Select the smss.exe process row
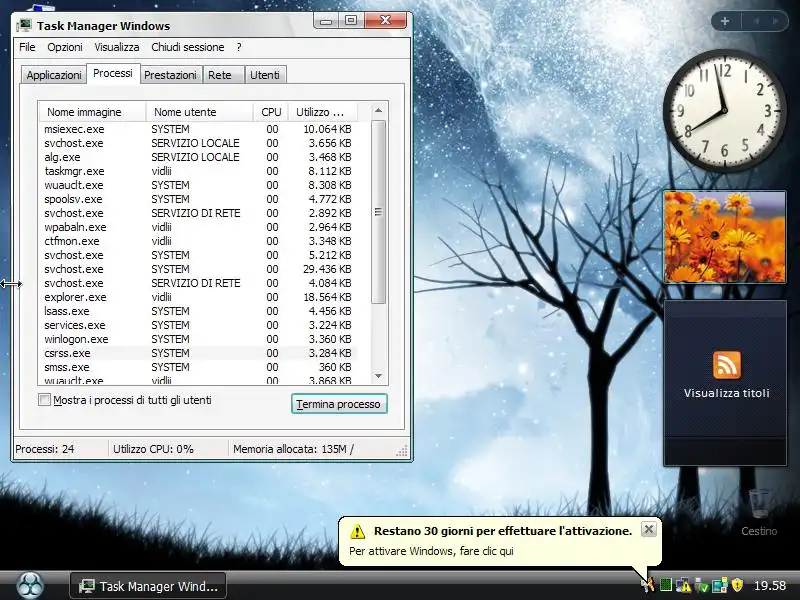This screenshot has width=800, height=600. (x=198, y=367)
